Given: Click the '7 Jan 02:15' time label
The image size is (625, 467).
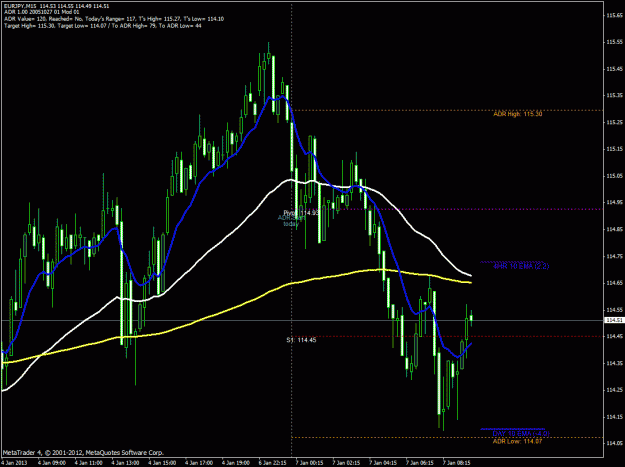Looking at the screenshot, I should [347, 463].
